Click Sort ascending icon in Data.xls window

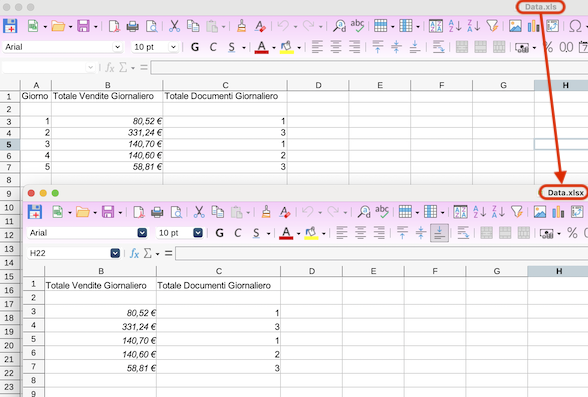coord(454,26)
